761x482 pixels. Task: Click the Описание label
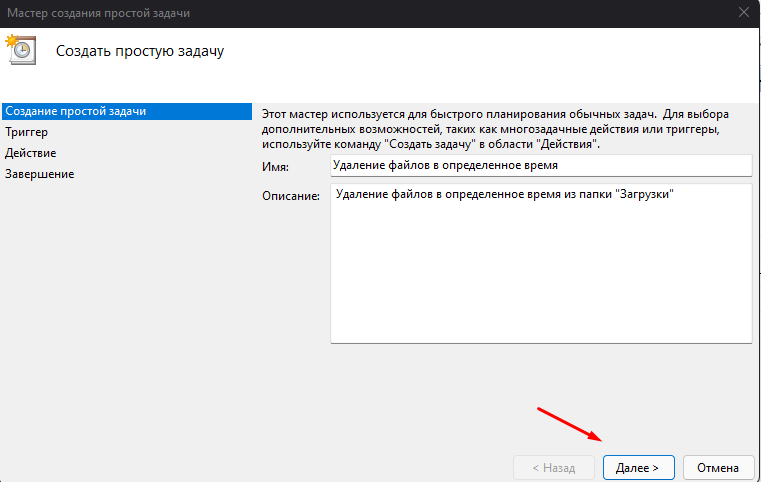[x=291, y=196]
